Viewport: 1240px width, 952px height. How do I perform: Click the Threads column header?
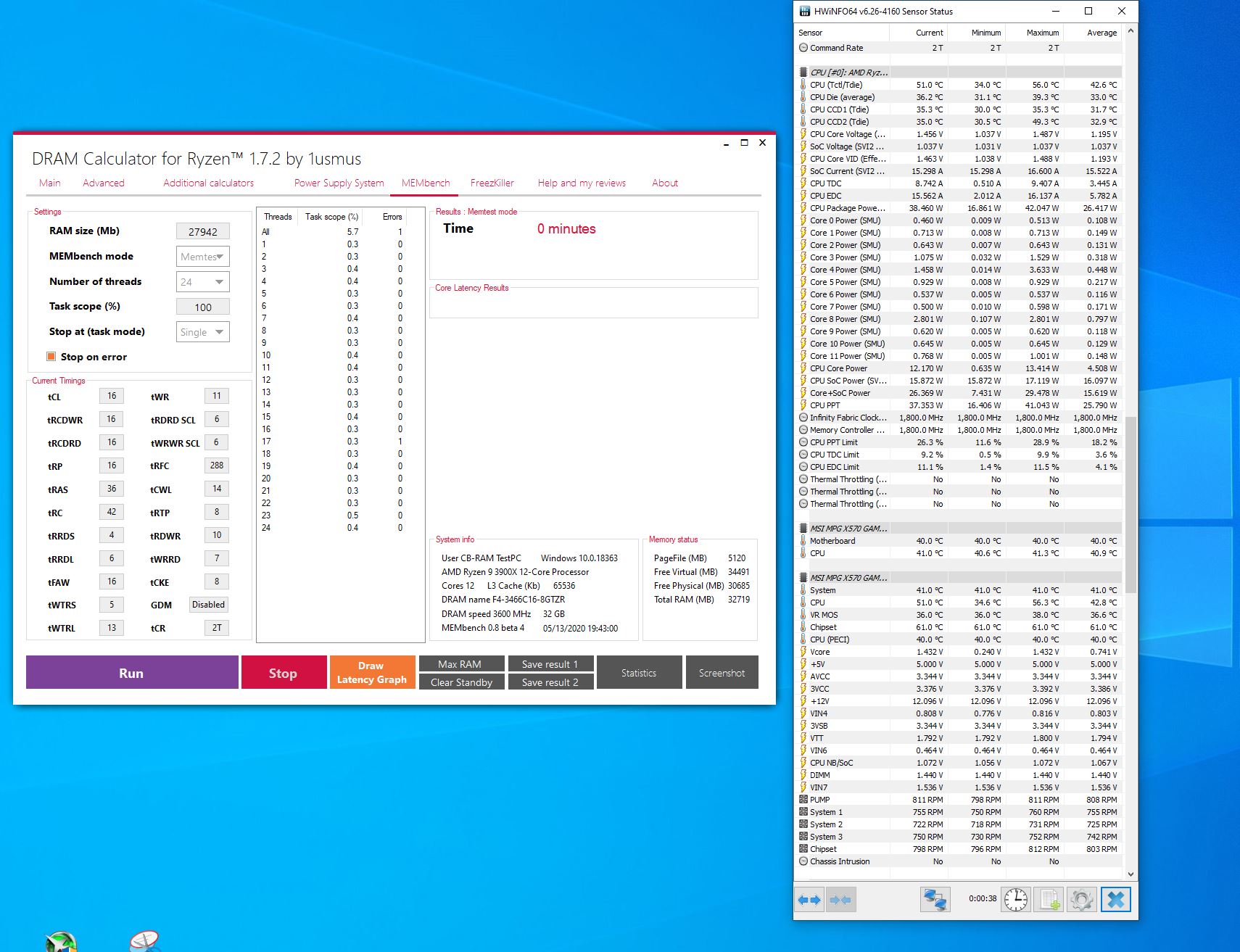278,216
